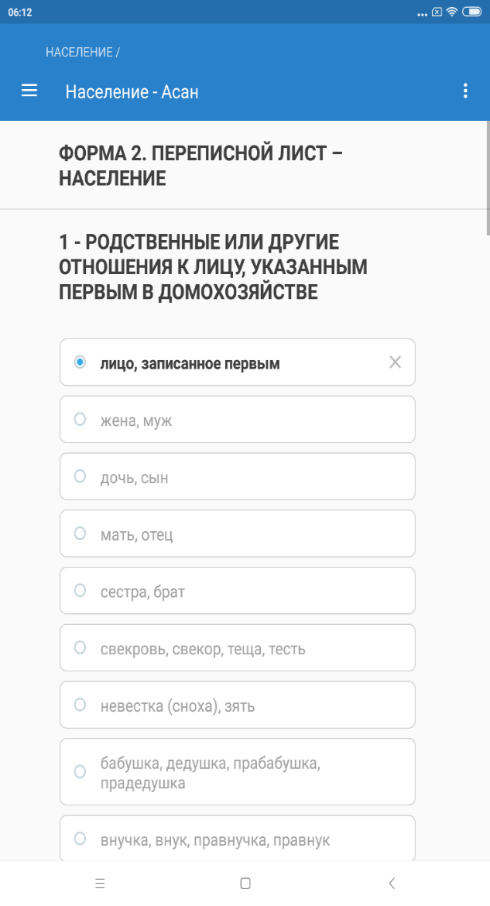Pick 'невестка (сноха), зять' option
Image resolution: width=490 pixels, height=906 pixels.
[x=237, y=705]
